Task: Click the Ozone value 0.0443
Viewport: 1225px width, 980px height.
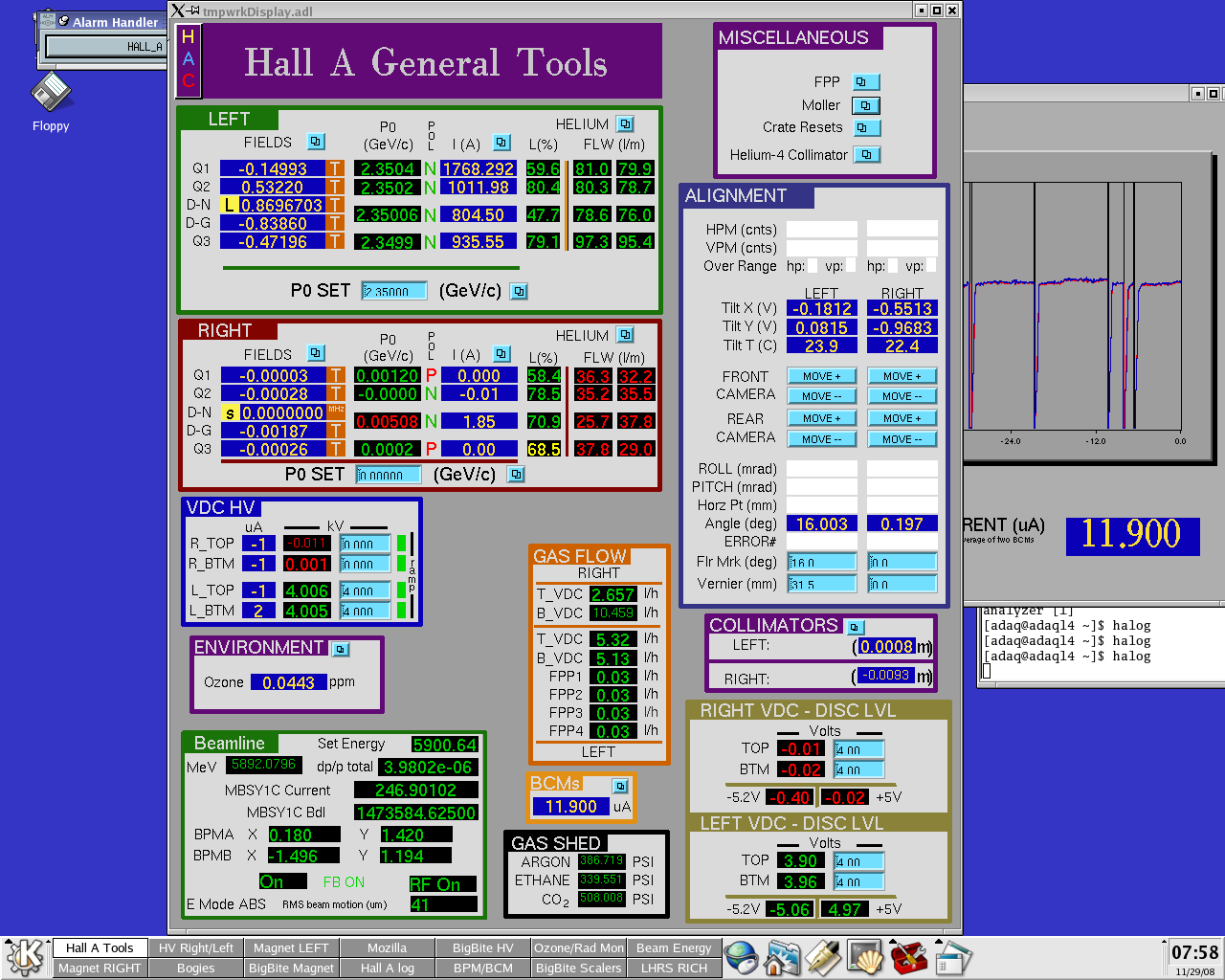Action: 288,682
